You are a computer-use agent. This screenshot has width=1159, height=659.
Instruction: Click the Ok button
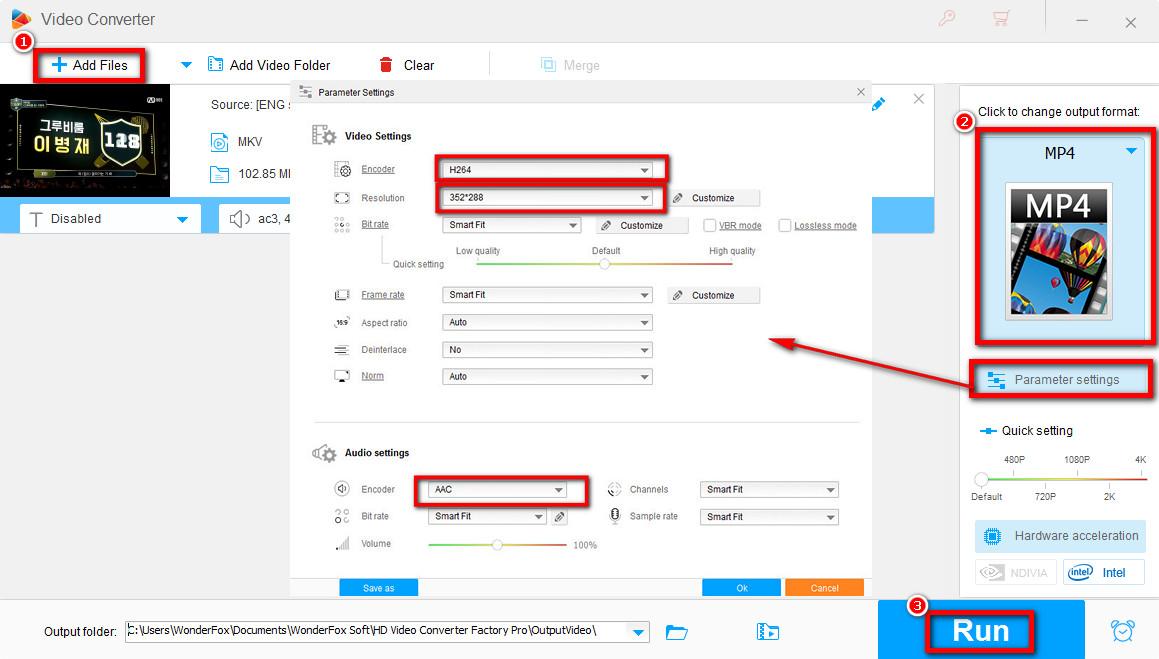tap(741, 588)
